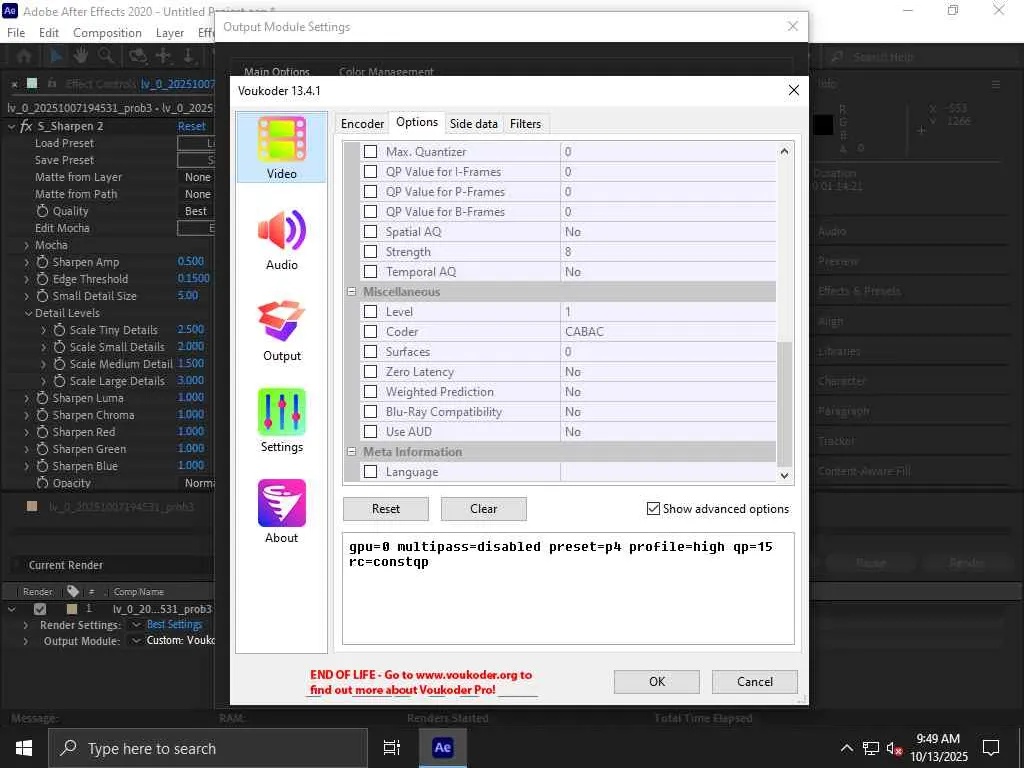Collapse the Miscellaneous group
Viewport: 1024px width, 768px height.
351,292
